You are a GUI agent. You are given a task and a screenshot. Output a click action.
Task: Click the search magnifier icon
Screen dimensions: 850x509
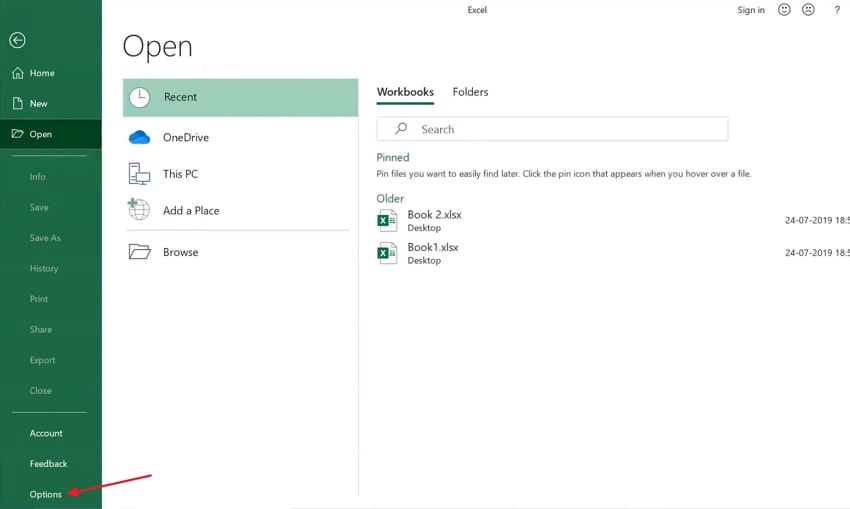coord(401,128)
